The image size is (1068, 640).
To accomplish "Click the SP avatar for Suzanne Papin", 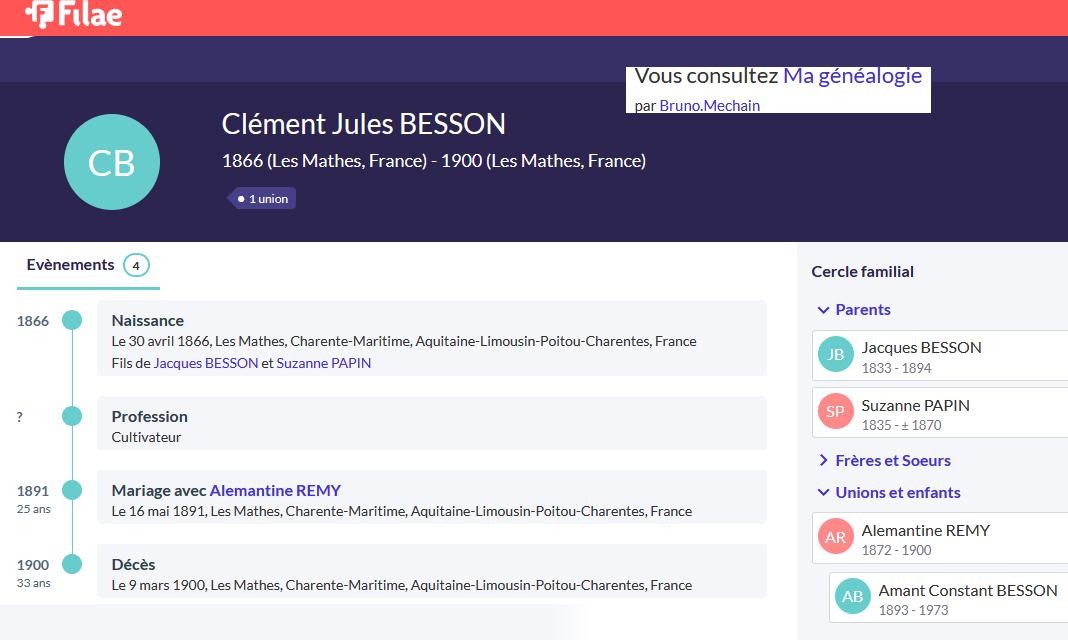I will (x=836, y=411).
